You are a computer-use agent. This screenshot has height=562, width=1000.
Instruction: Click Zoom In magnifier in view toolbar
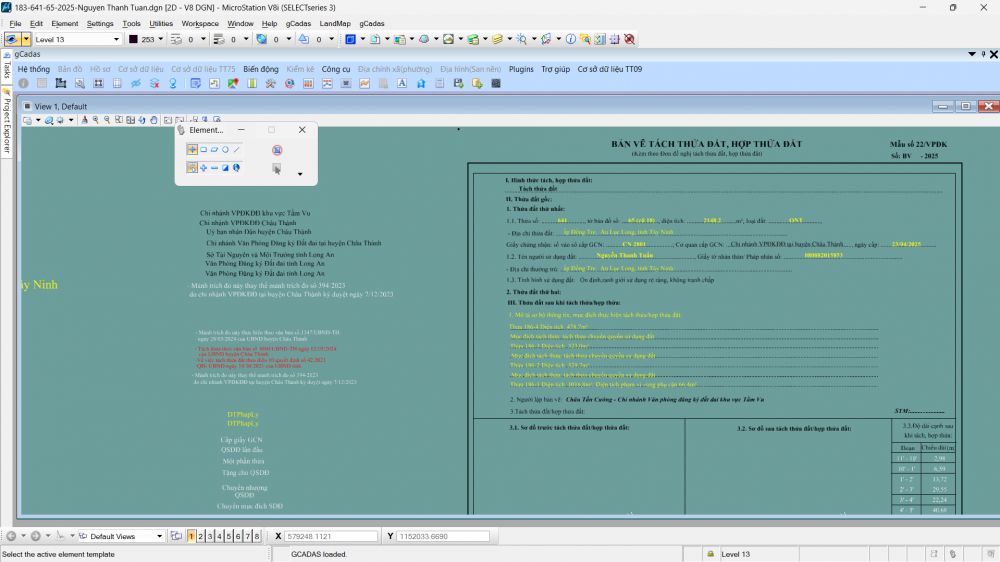95,120
